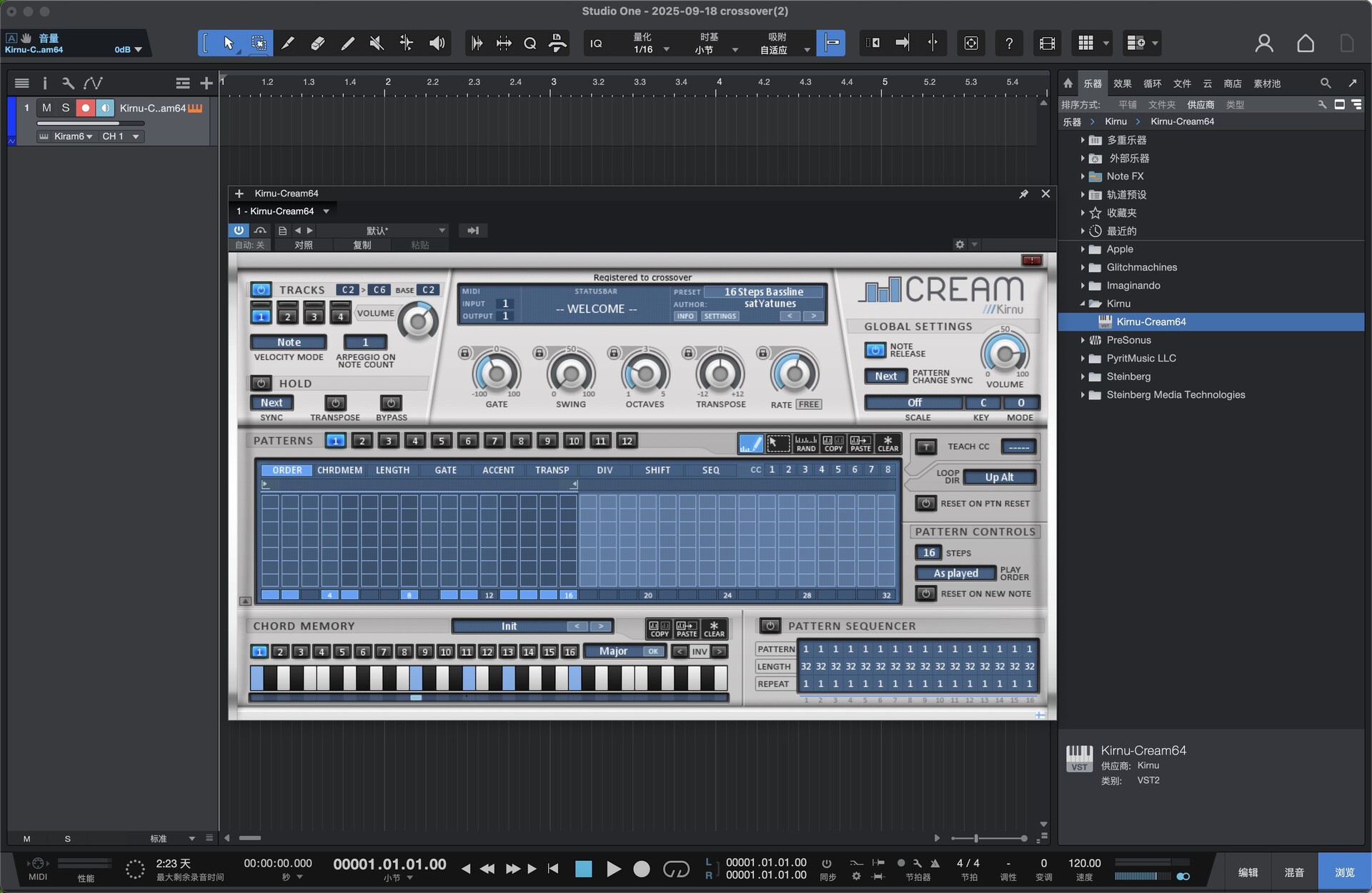
Task: Toggle monitor on track 1
Action: click(x=105, y=108)
